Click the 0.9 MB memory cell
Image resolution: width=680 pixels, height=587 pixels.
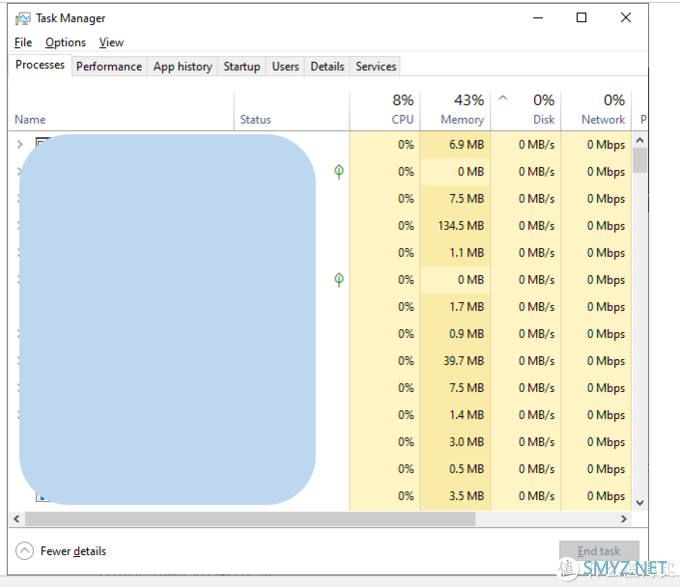(x=455, y=334)
